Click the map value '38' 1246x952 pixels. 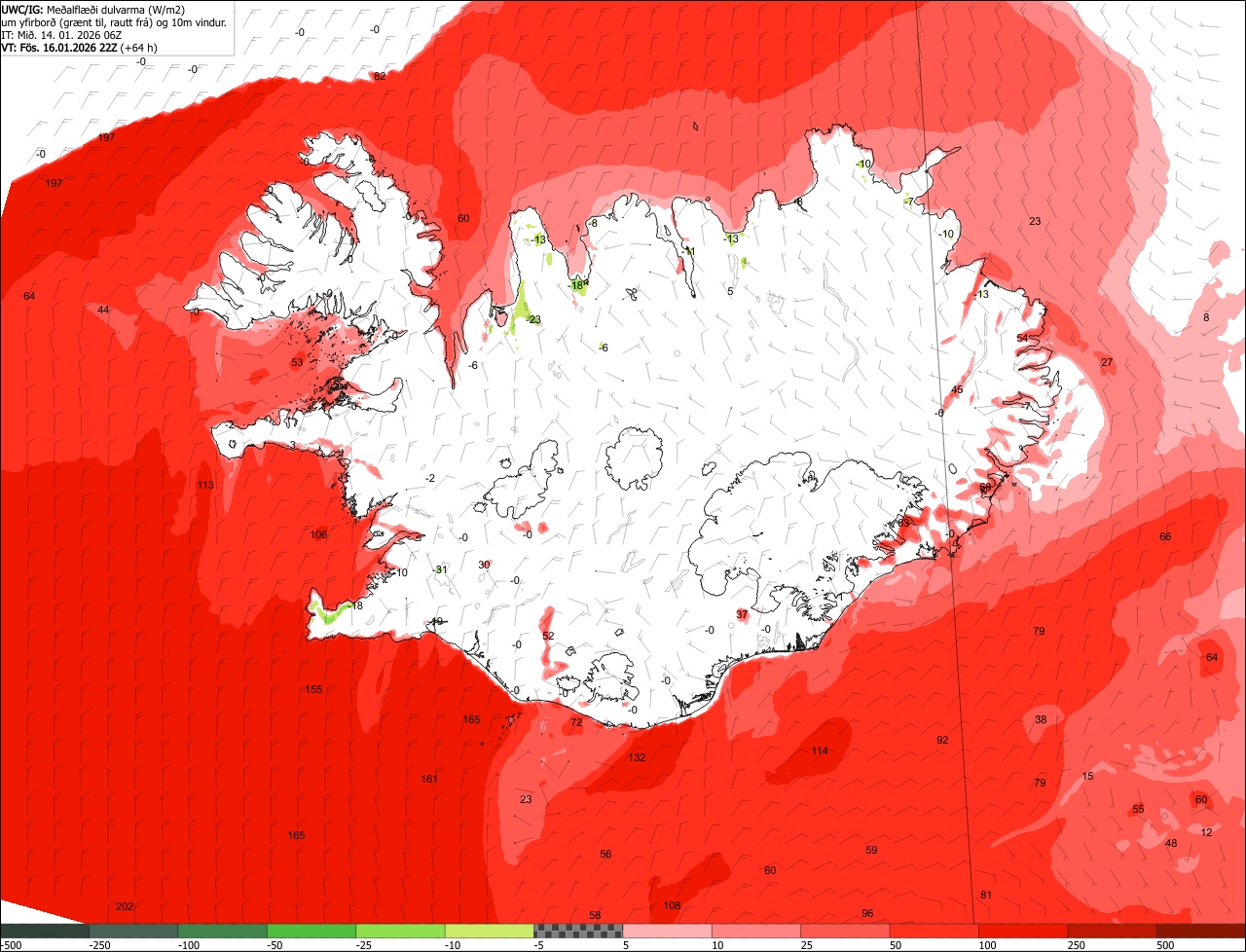tap(1041, 719)
